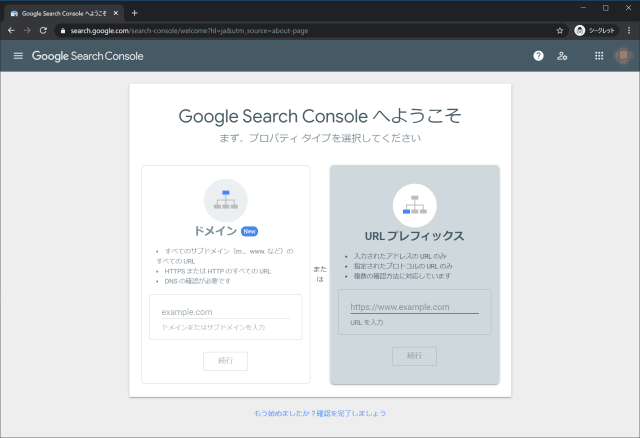Click '指定されたプロトコルの URL のみ' text
The height and width of the screenshot is (438, 640).
403,266
